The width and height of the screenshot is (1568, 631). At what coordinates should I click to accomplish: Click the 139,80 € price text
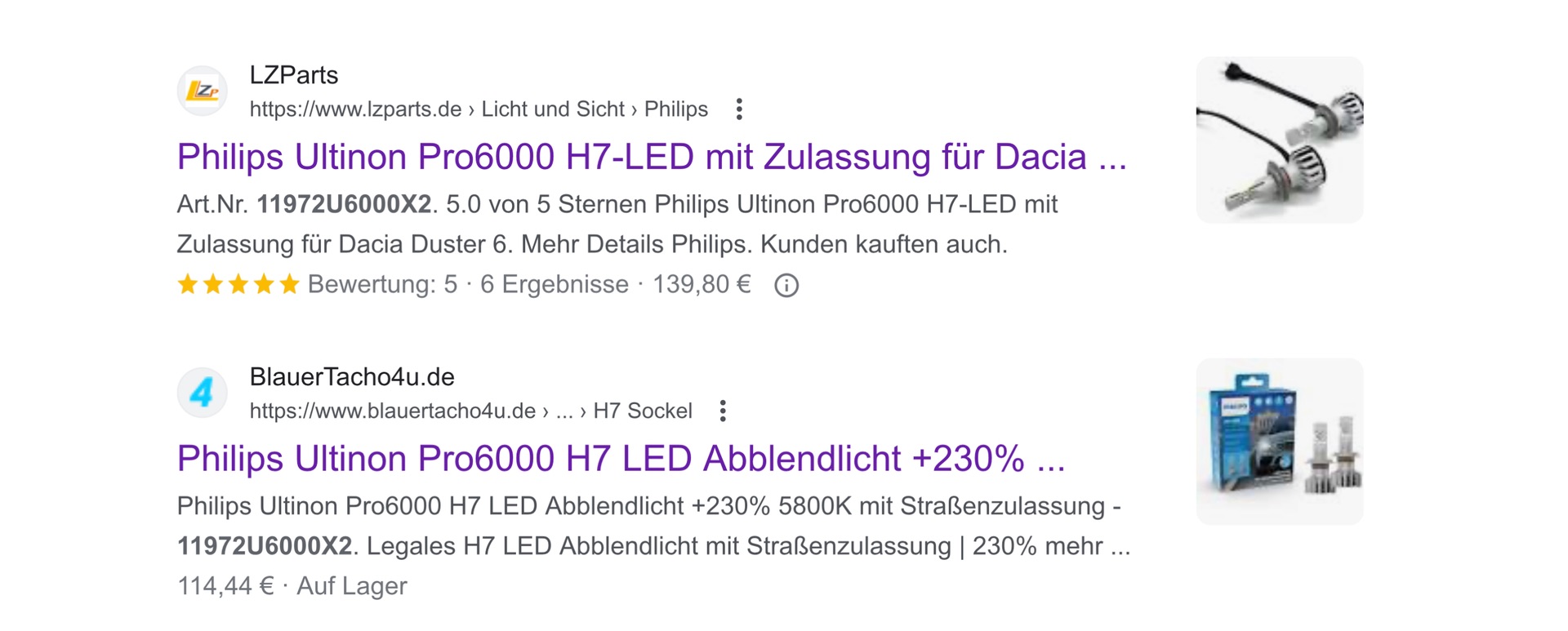coord(701,285)
